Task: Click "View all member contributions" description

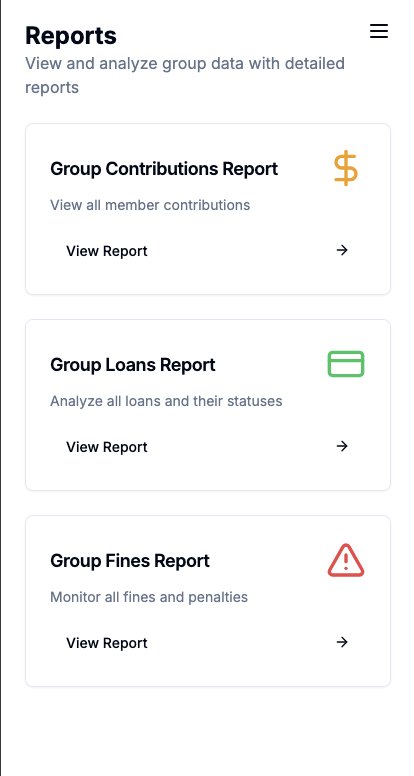Action: point(150,205)
